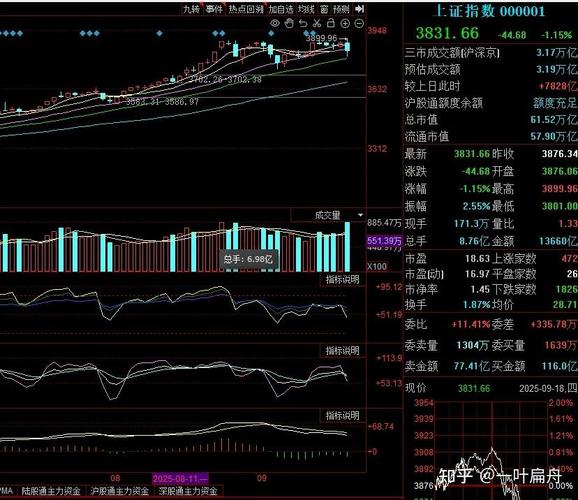Select the hand pan tool icon

(289, 24)
